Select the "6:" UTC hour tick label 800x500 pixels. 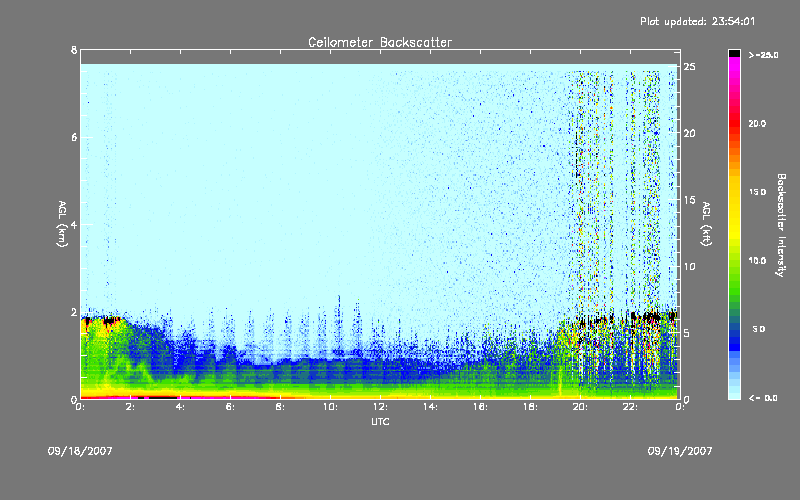(x=231, y=407)
